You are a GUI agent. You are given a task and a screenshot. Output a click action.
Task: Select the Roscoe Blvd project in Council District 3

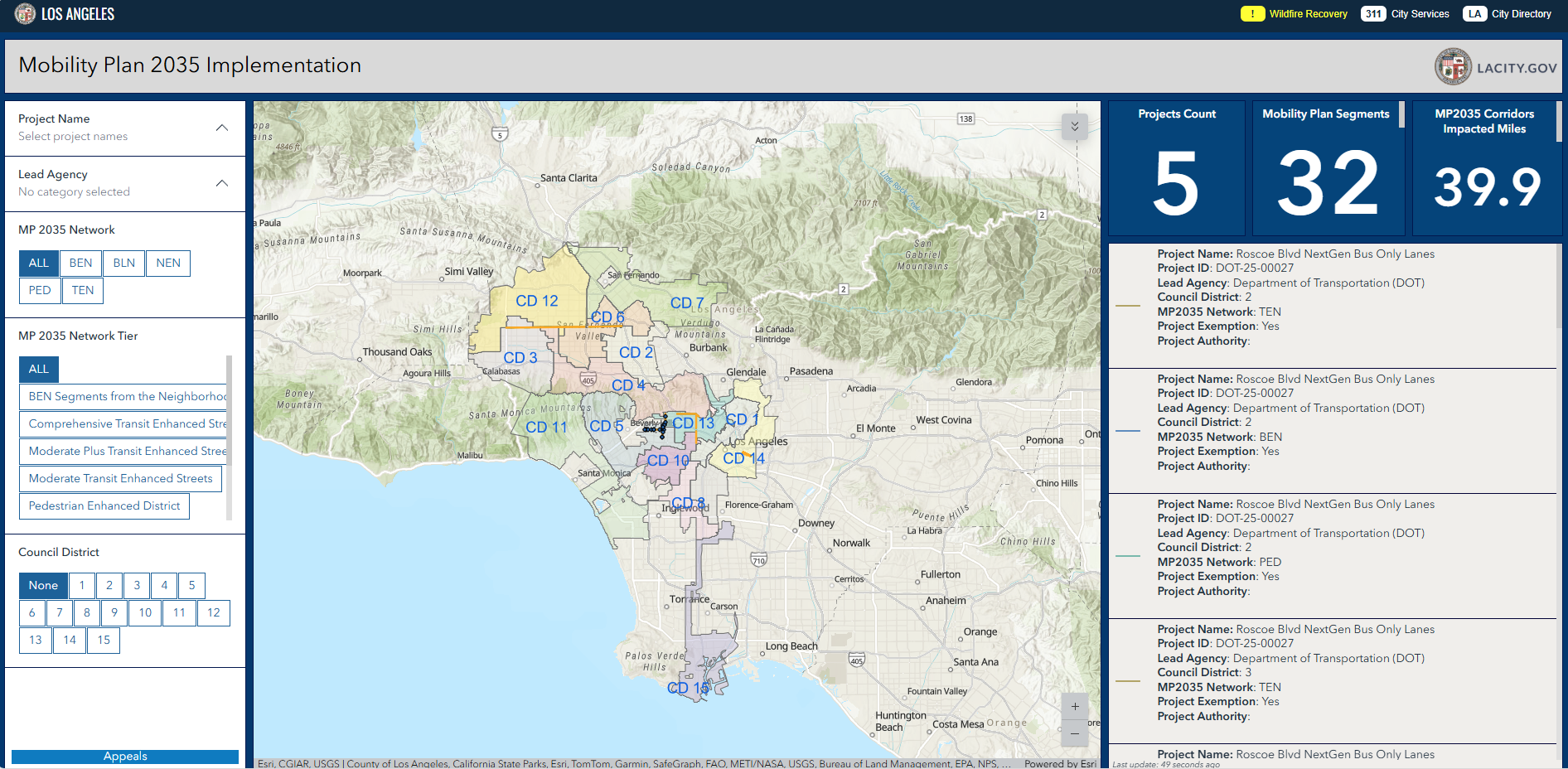pyautogui.click(x=1333, y=681)
